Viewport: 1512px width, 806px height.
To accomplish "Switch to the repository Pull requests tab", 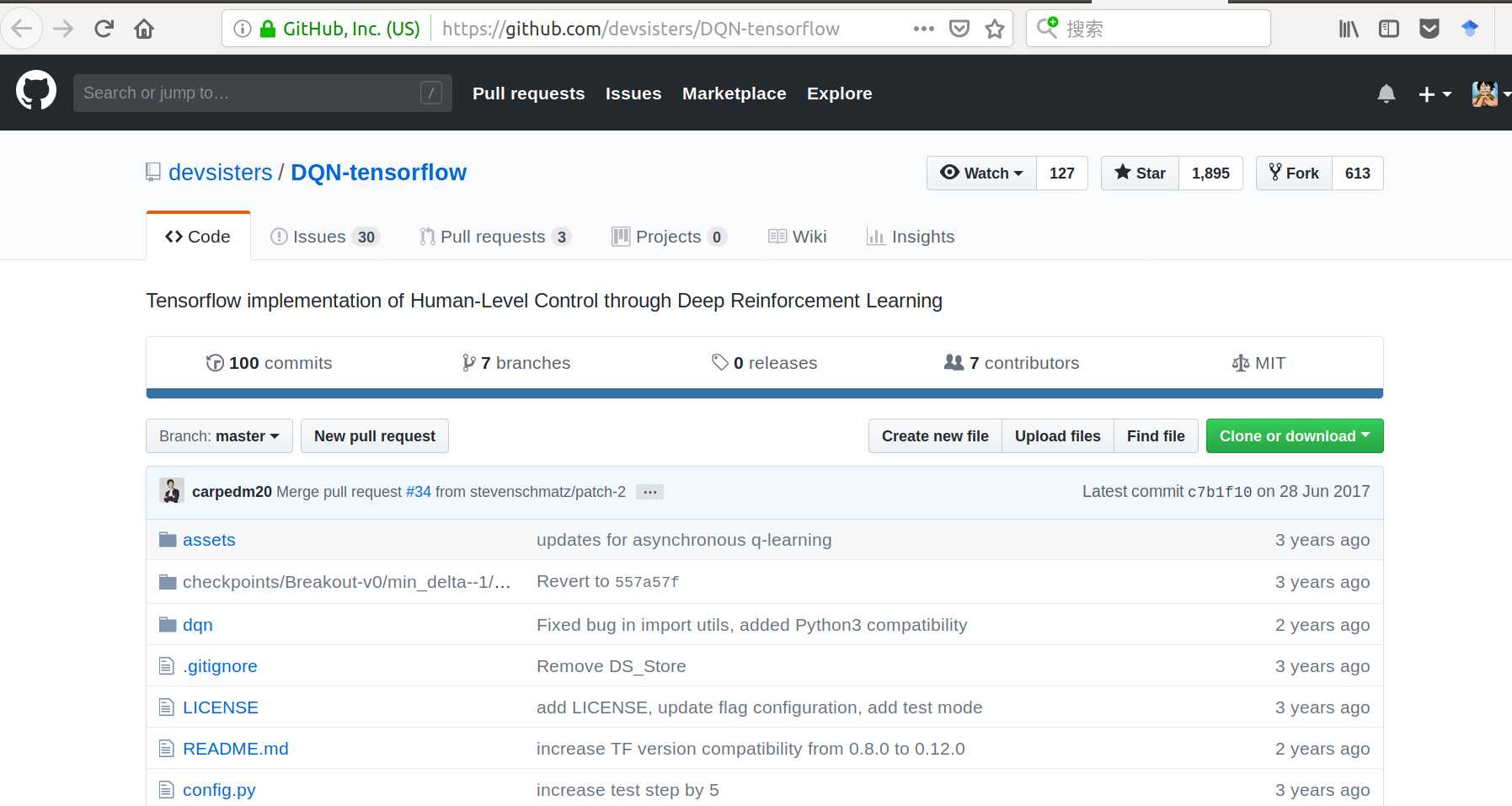I will (x=495, y=237).
